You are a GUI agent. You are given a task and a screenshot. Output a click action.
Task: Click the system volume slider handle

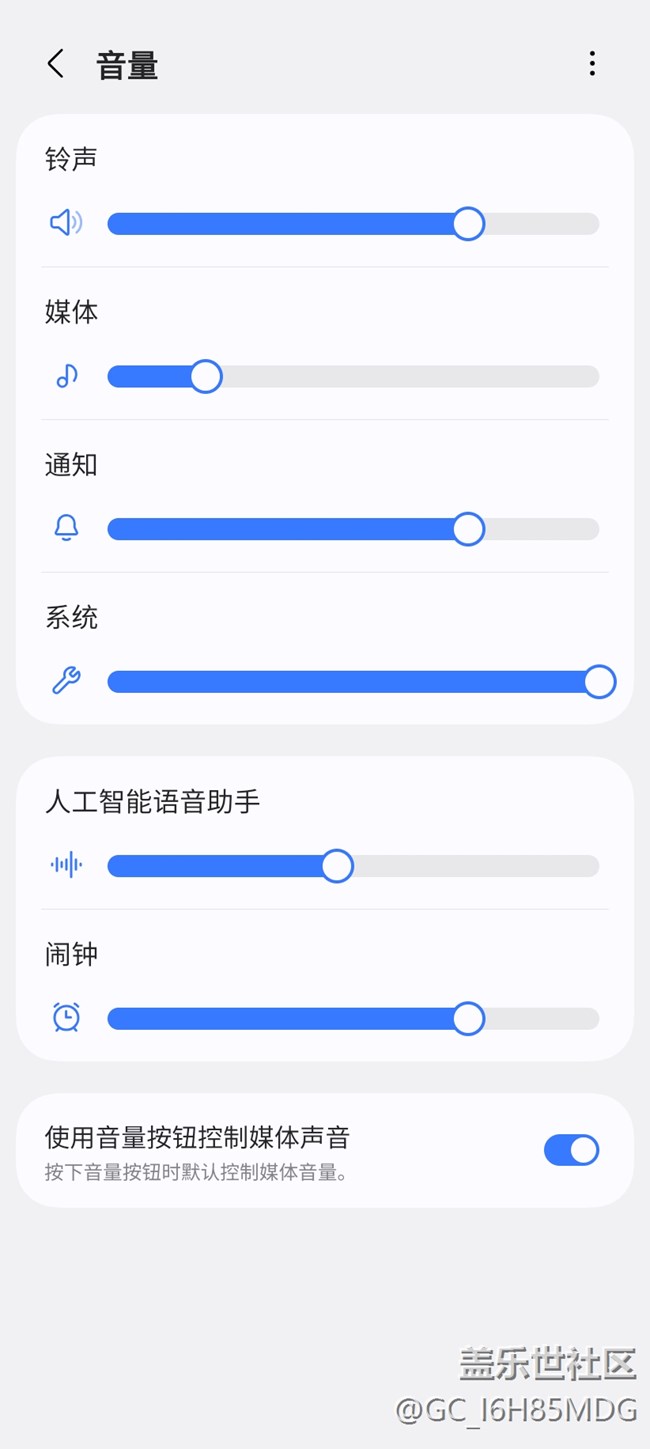[x=599, y=682]
